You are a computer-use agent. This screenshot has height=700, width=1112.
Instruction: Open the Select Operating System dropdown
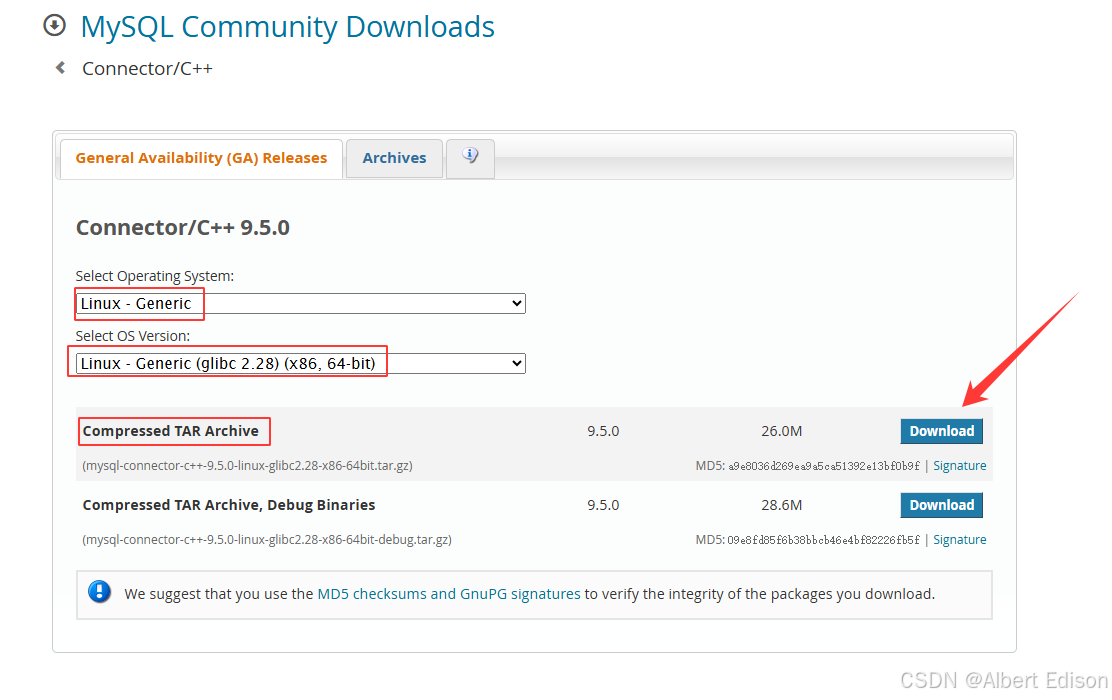coord(301,304)
